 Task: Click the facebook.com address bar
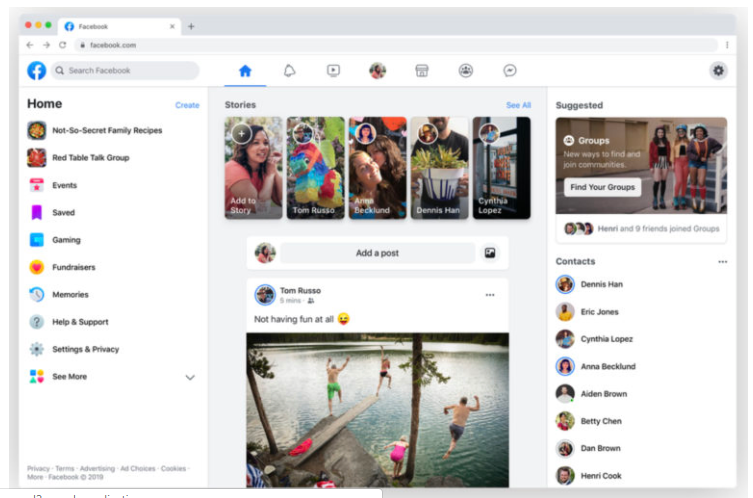click(x=396, y=45)
